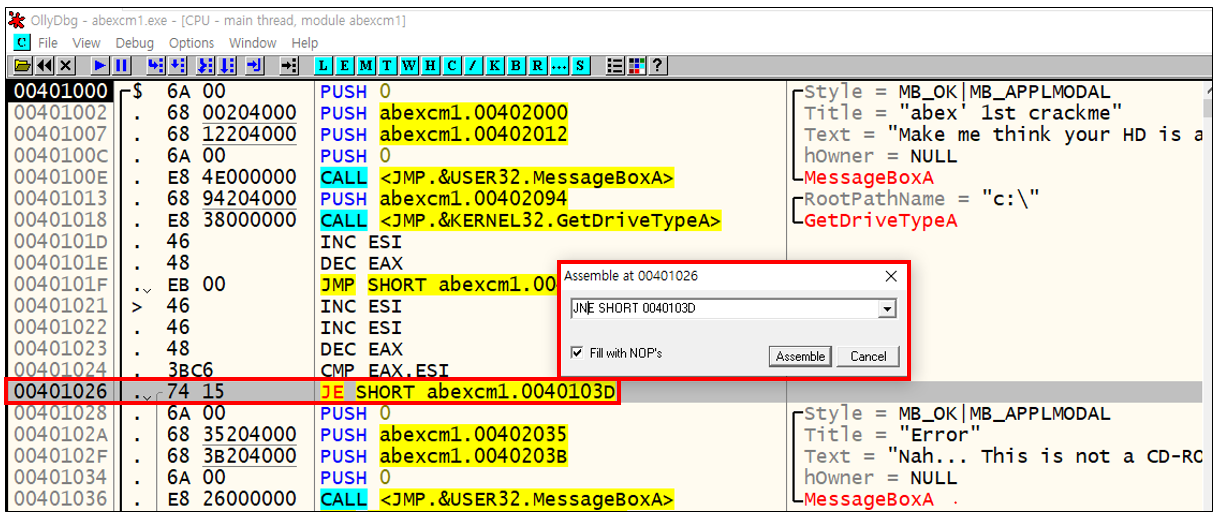
Task: Show Patches window with slash button
Action: coord(473,66)
